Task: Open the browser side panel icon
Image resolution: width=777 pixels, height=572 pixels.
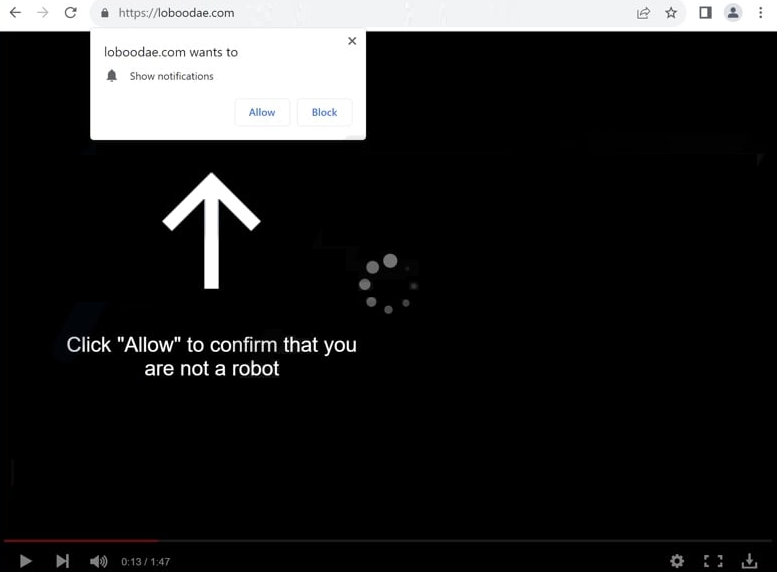Action: 705,13
